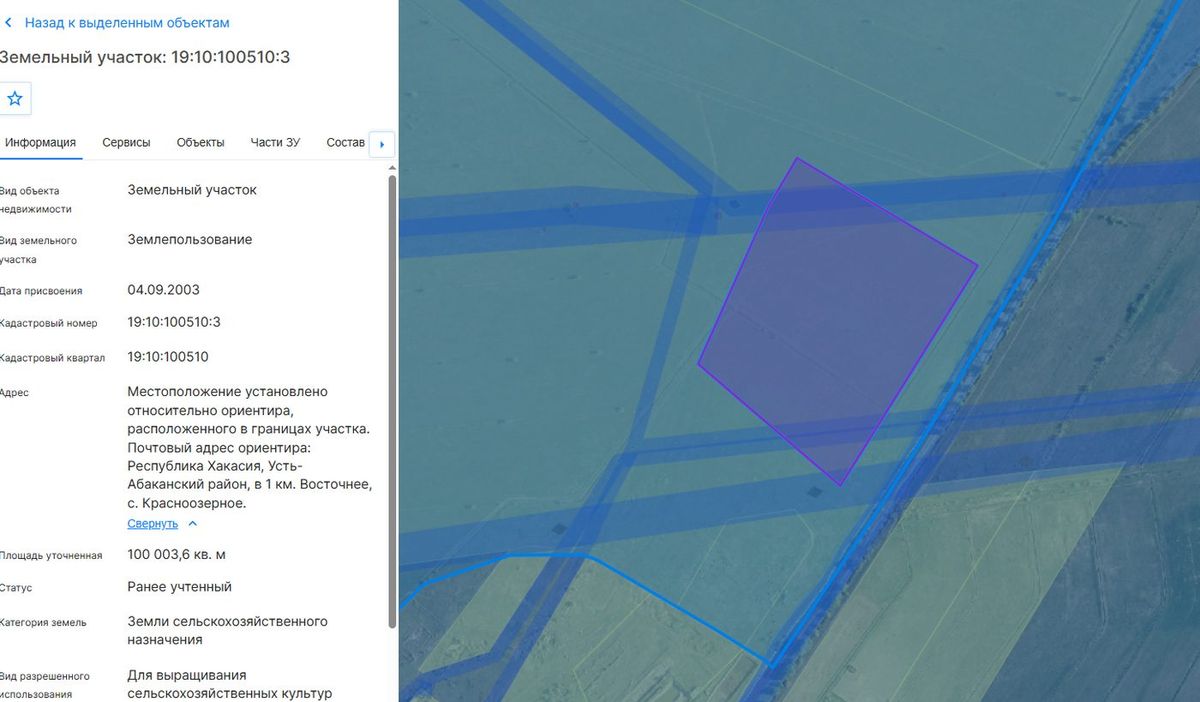Open the Объекты tab
The width and height of the screenshot is (1200, 702).
click(x=200, y=143)
